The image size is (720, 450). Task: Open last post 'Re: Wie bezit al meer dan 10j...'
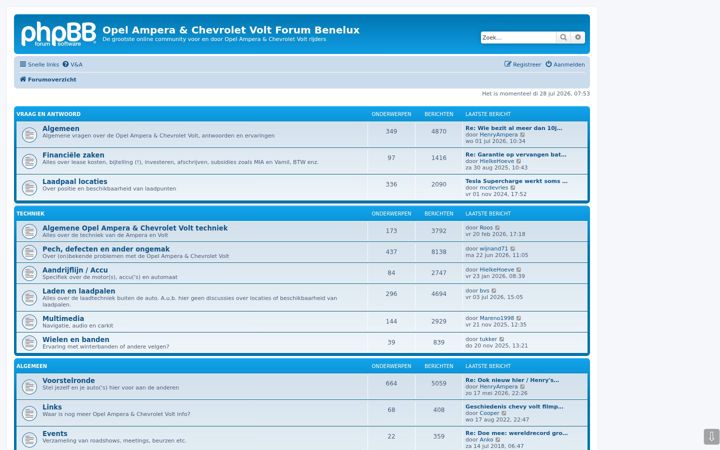tap(513, 128)
